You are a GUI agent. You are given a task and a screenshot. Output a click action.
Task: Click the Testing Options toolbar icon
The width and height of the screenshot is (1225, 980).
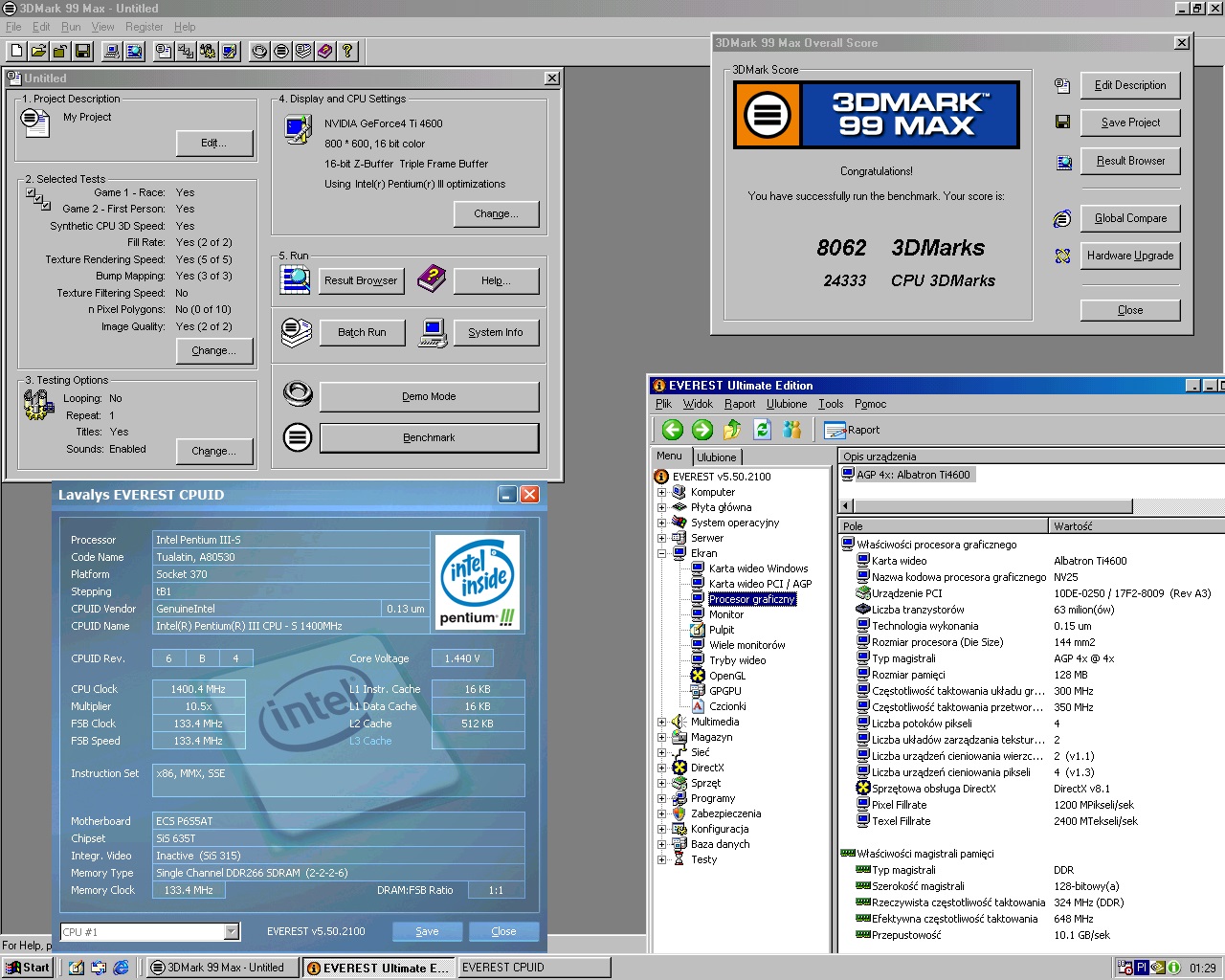[208, 51]
